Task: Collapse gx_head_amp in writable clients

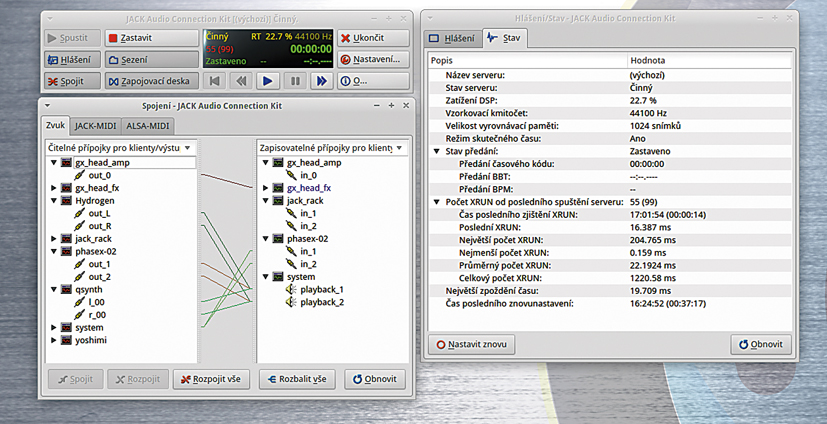Action: click(x=265, y=162)
